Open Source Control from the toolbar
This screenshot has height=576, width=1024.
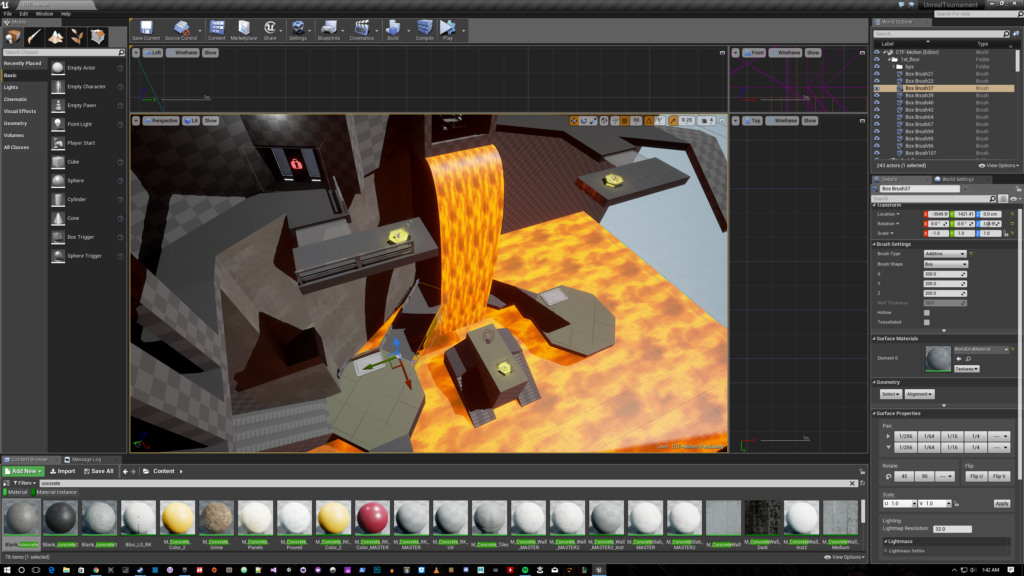(x=181, y=30)
